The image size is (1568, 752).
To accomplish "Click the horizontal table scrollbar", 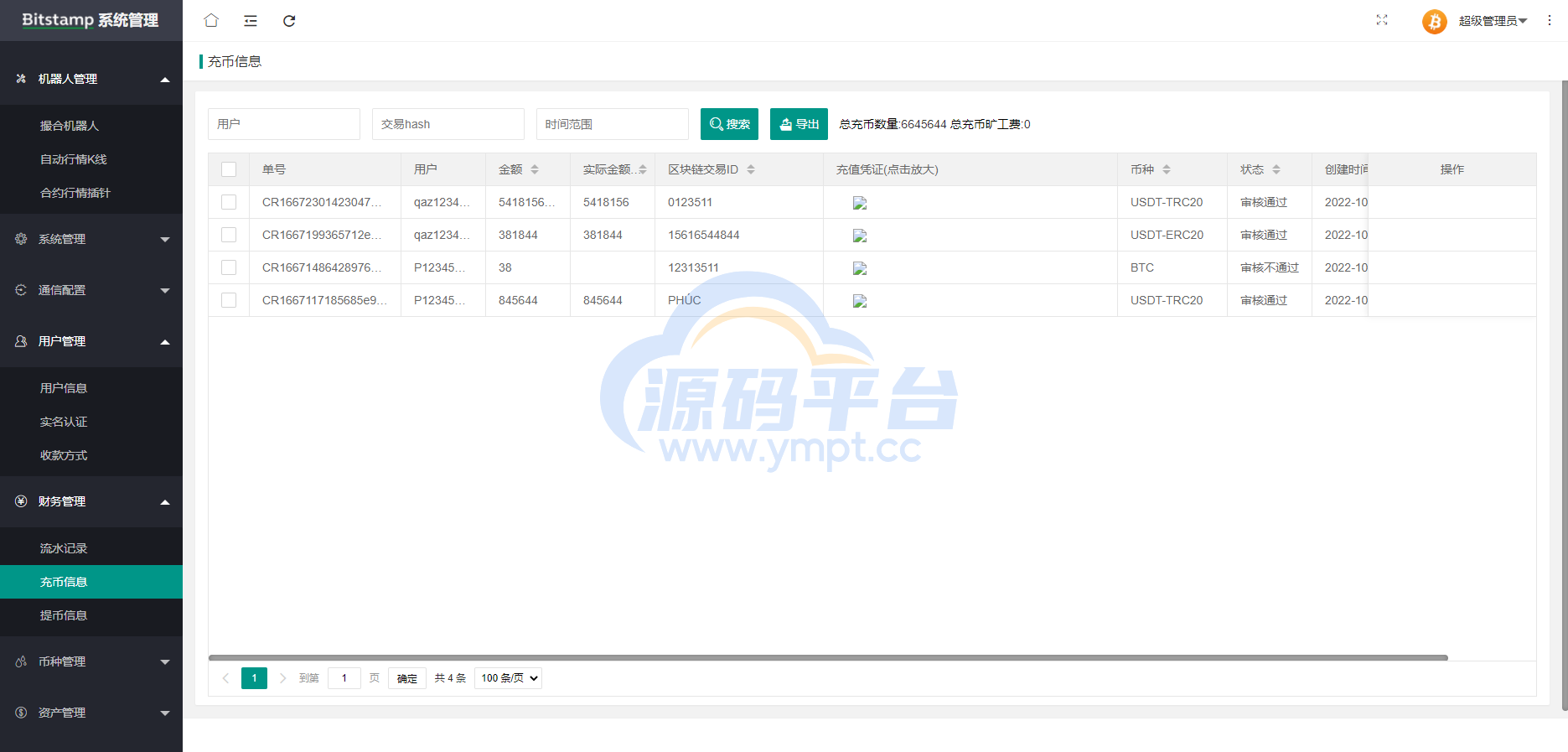I will (828, 658).
